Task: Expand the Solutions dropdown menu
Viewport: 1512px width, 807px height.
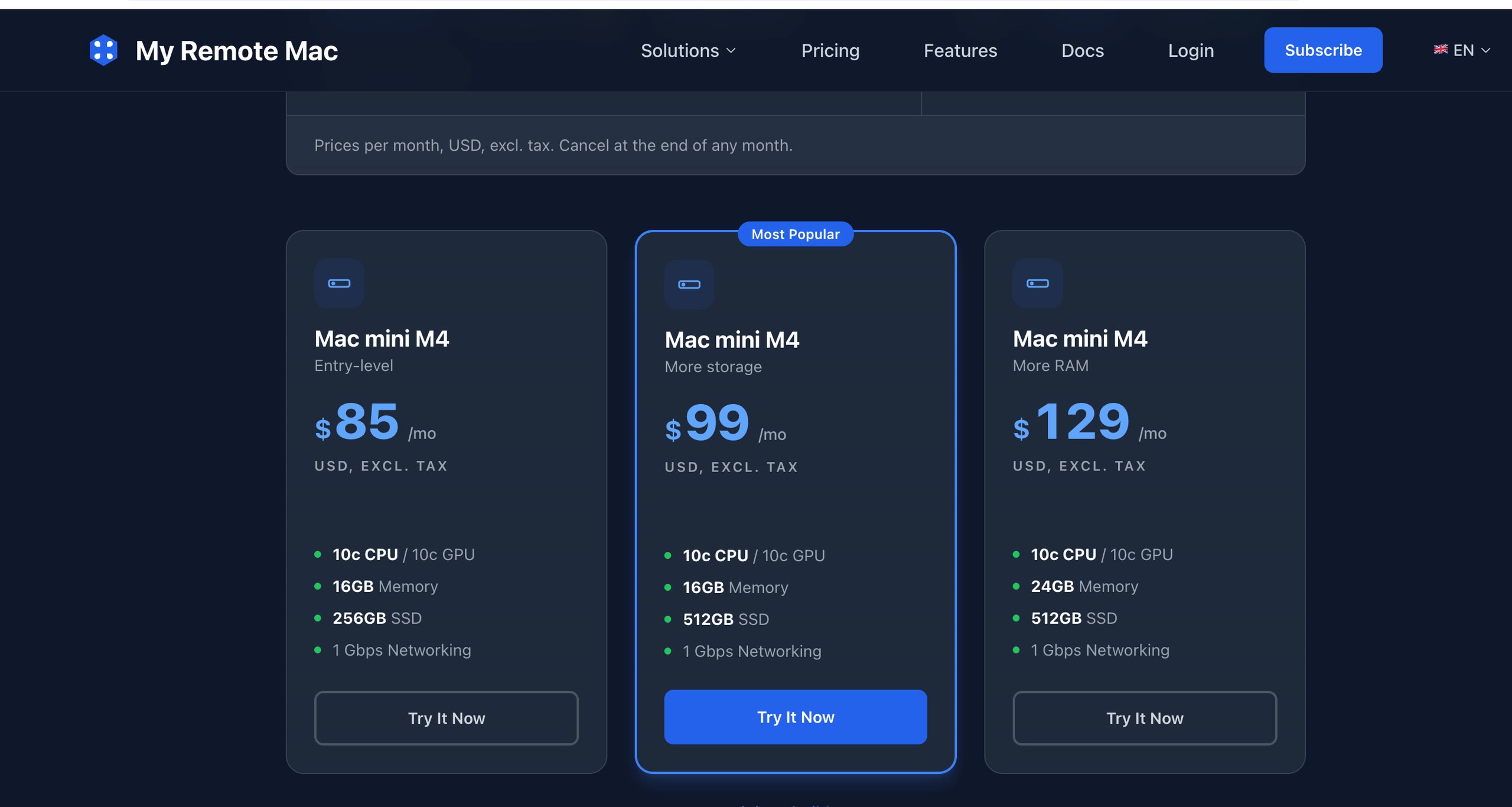Action: point(688,51)
